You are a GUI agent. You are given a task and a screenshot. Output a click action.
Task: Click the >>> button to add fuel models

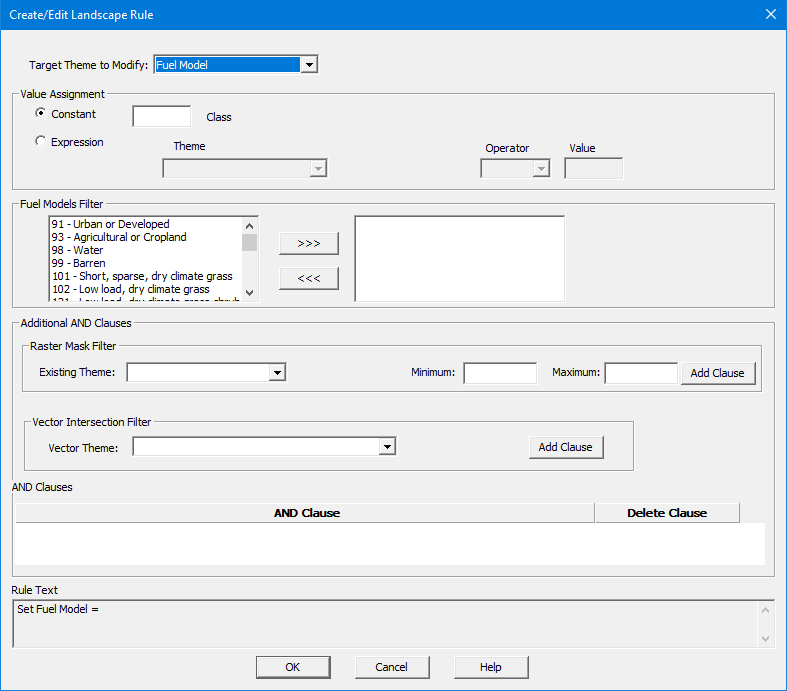(309, 243)
